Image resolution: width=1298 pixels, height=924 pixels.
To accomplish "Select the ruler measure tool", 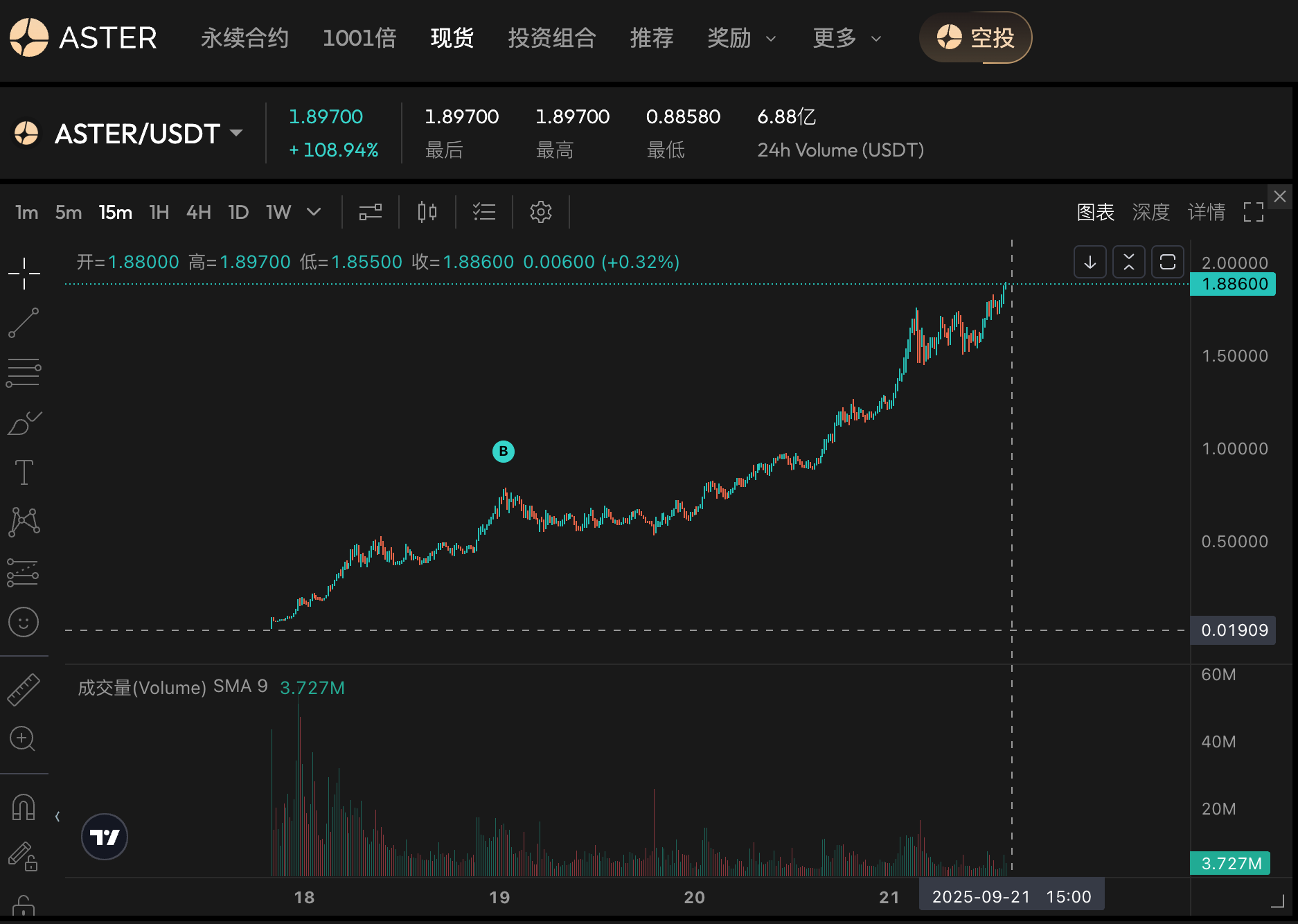I will pos(24,690).
